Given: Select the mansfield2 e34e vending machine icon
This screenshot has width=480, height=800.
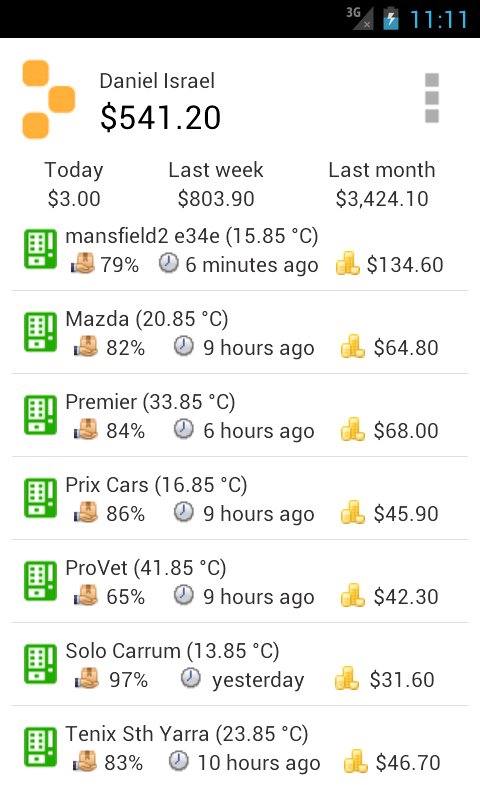Looking at the screenshot, I should tap(40, 249).
